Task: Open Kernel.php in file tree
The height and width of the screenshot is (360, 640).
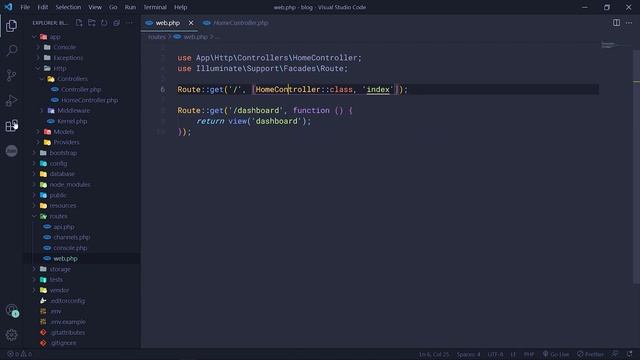Action: click(x=82, y=121)
